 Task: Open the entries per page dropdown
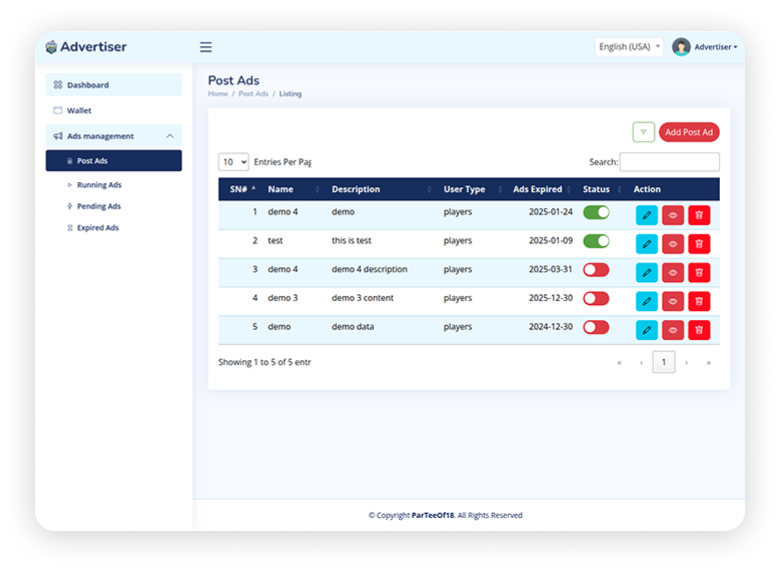pyautogui.click(x=234, y=162)
